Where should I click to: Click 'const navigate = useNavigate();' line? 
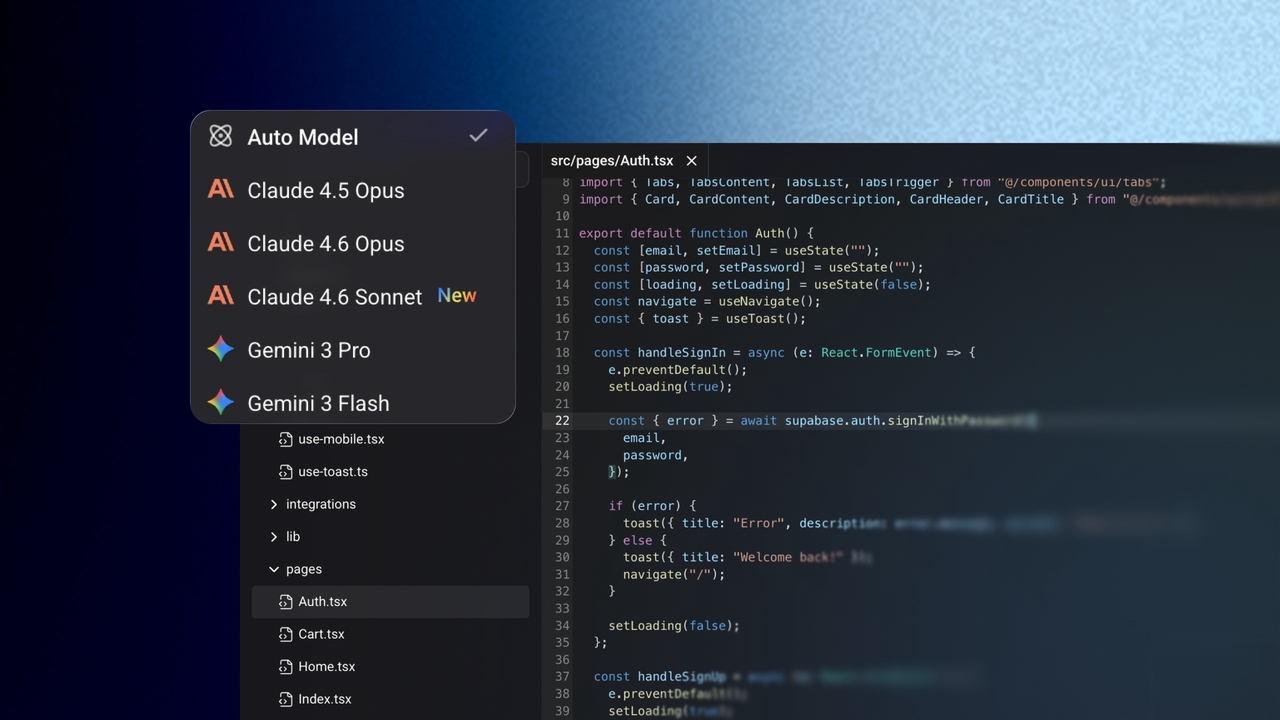pyautogui.click(x=707, y=301)
